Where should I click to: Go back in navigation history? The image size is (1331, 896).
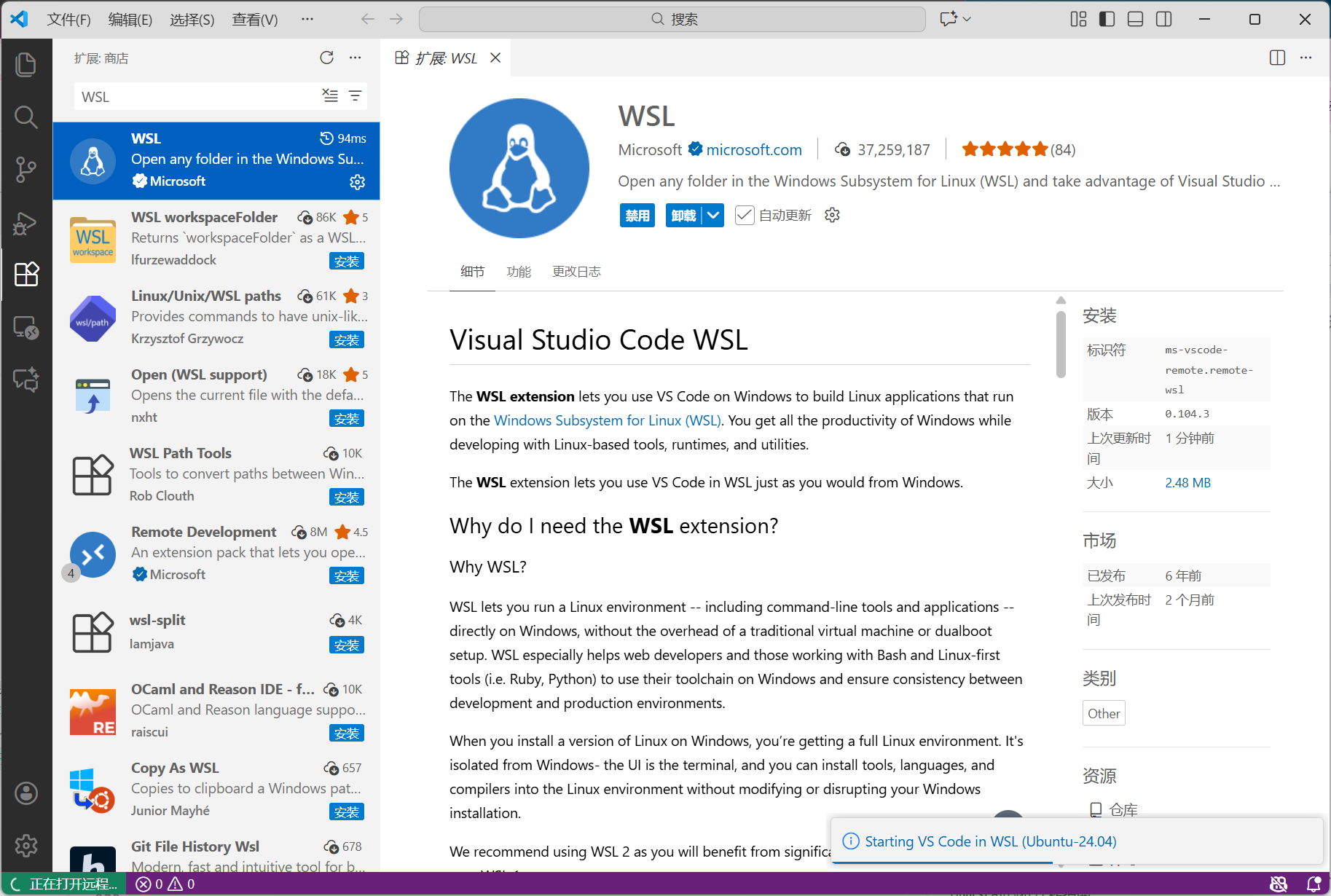[x=368, y=19]
